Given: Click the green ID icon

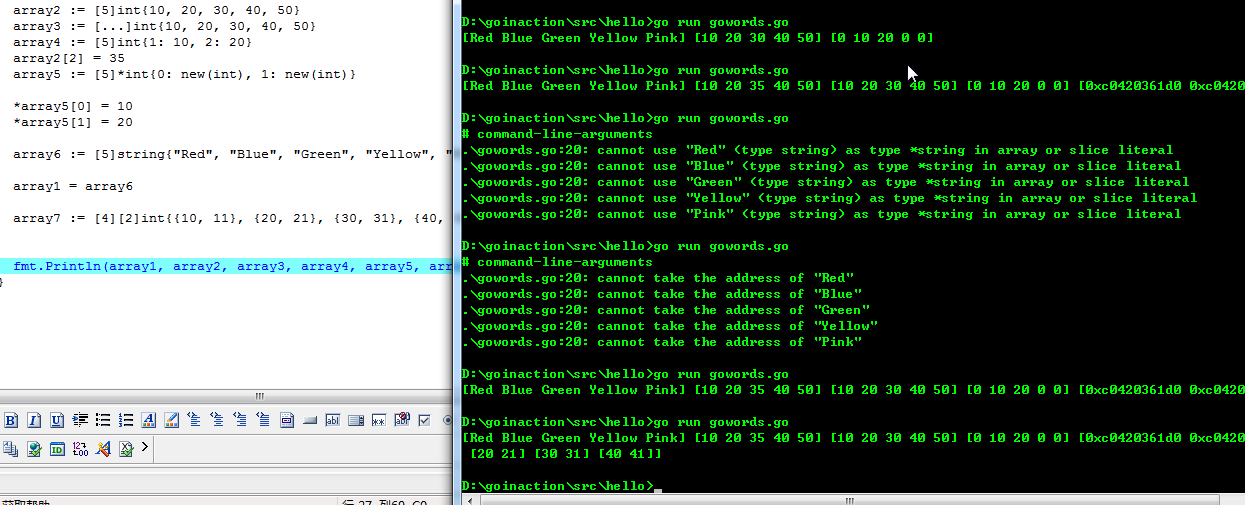Looking at the screenshot, I should coord(57,449).
